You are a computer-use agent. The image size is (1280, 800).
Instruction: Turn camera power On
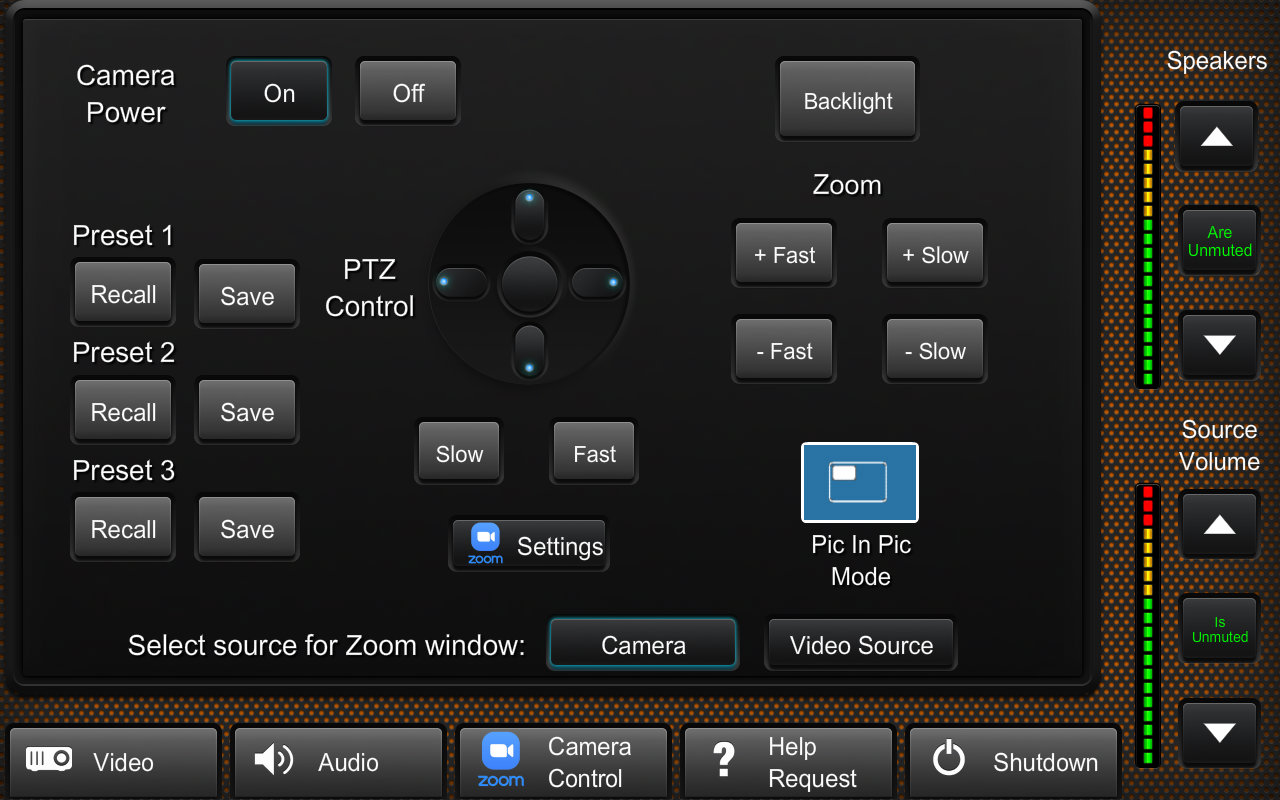click(x=279, y=92)
